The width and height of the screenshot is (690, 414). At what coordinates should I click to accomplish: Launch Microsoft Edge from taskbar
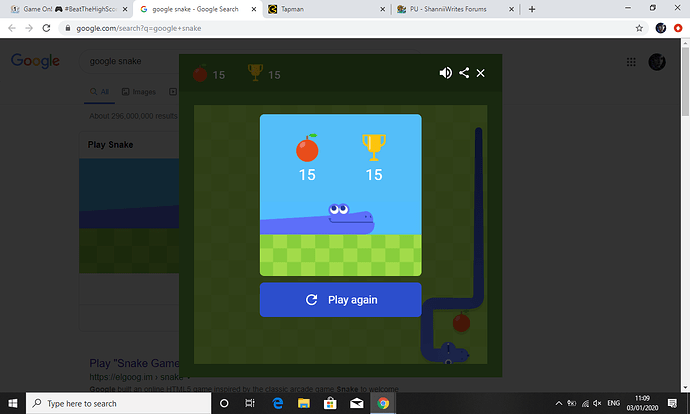click(278, 403)
